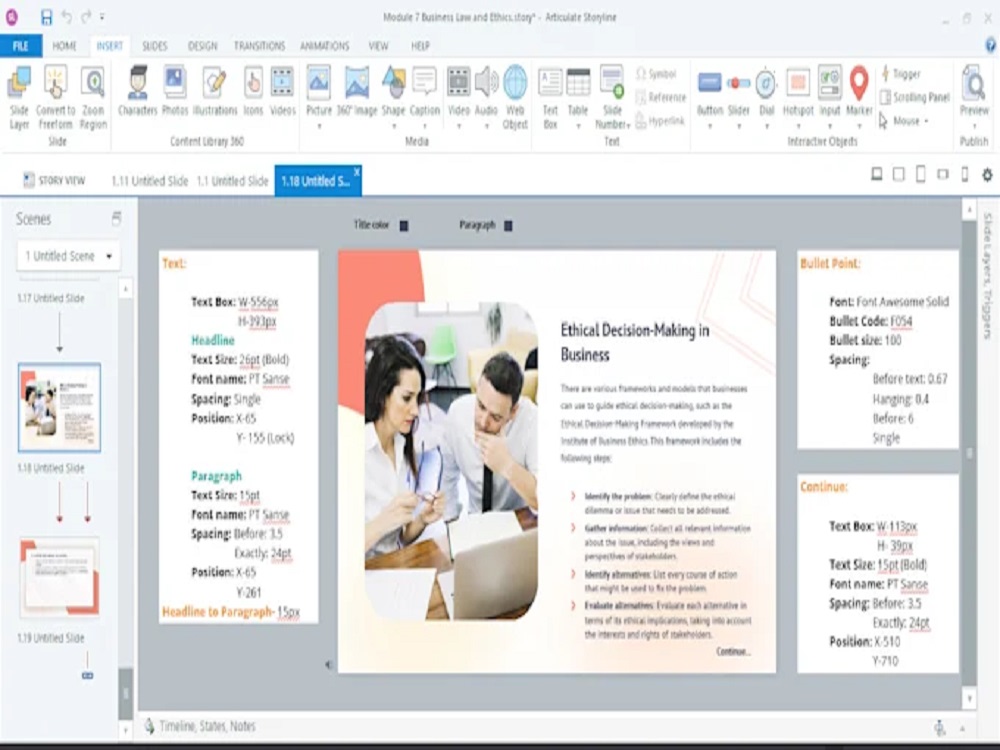The width and height of the screenshot is (1000, 750).
Task: Expand the Shape dropdown arrow
Action: [393, 126]
